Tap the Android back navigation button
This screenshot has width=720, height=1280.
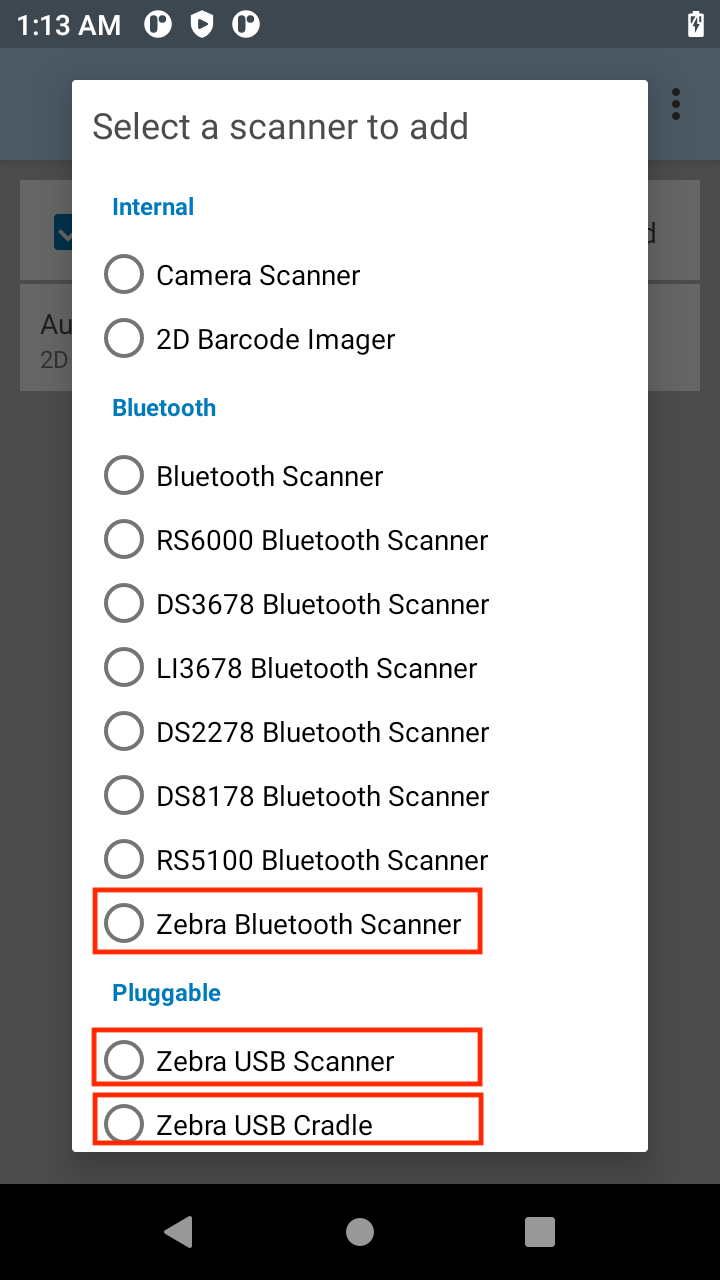point(179,1232)
